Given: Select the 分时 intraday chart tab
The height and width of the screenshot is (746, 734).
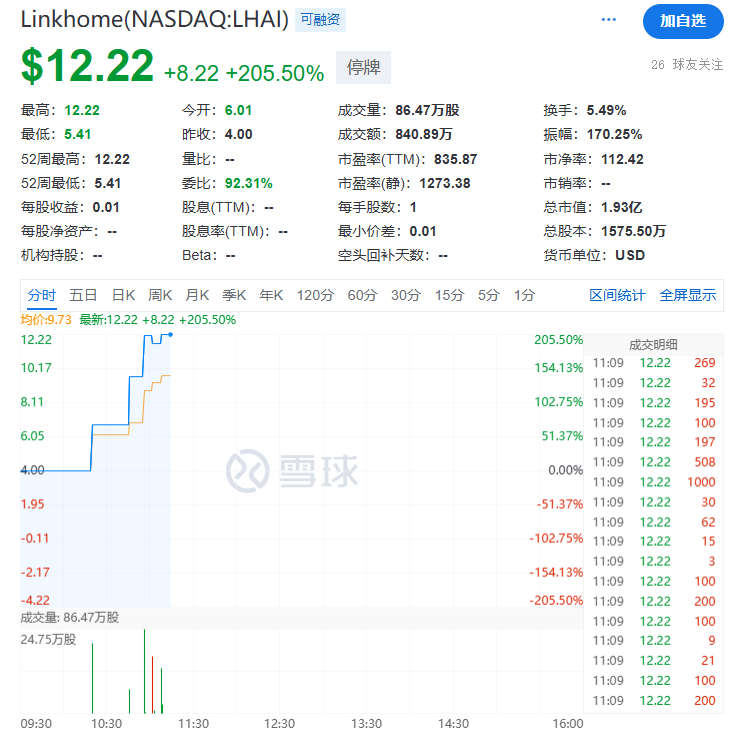Looking at the screenshot, I should [42, 295].
